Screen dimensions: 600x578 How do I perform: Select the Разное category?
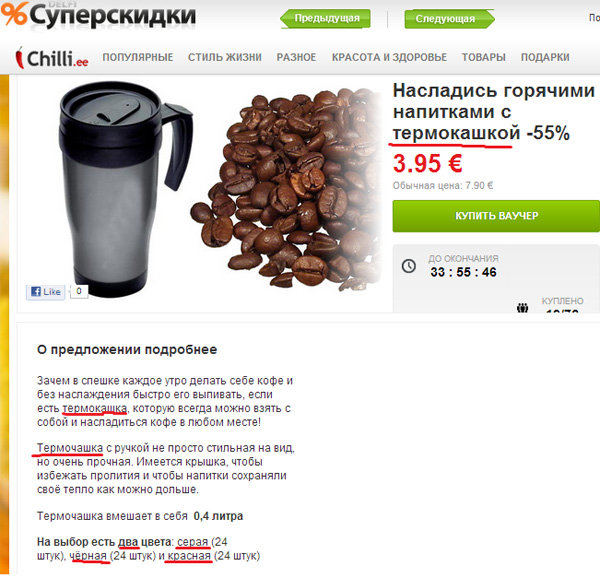[296, 57]
